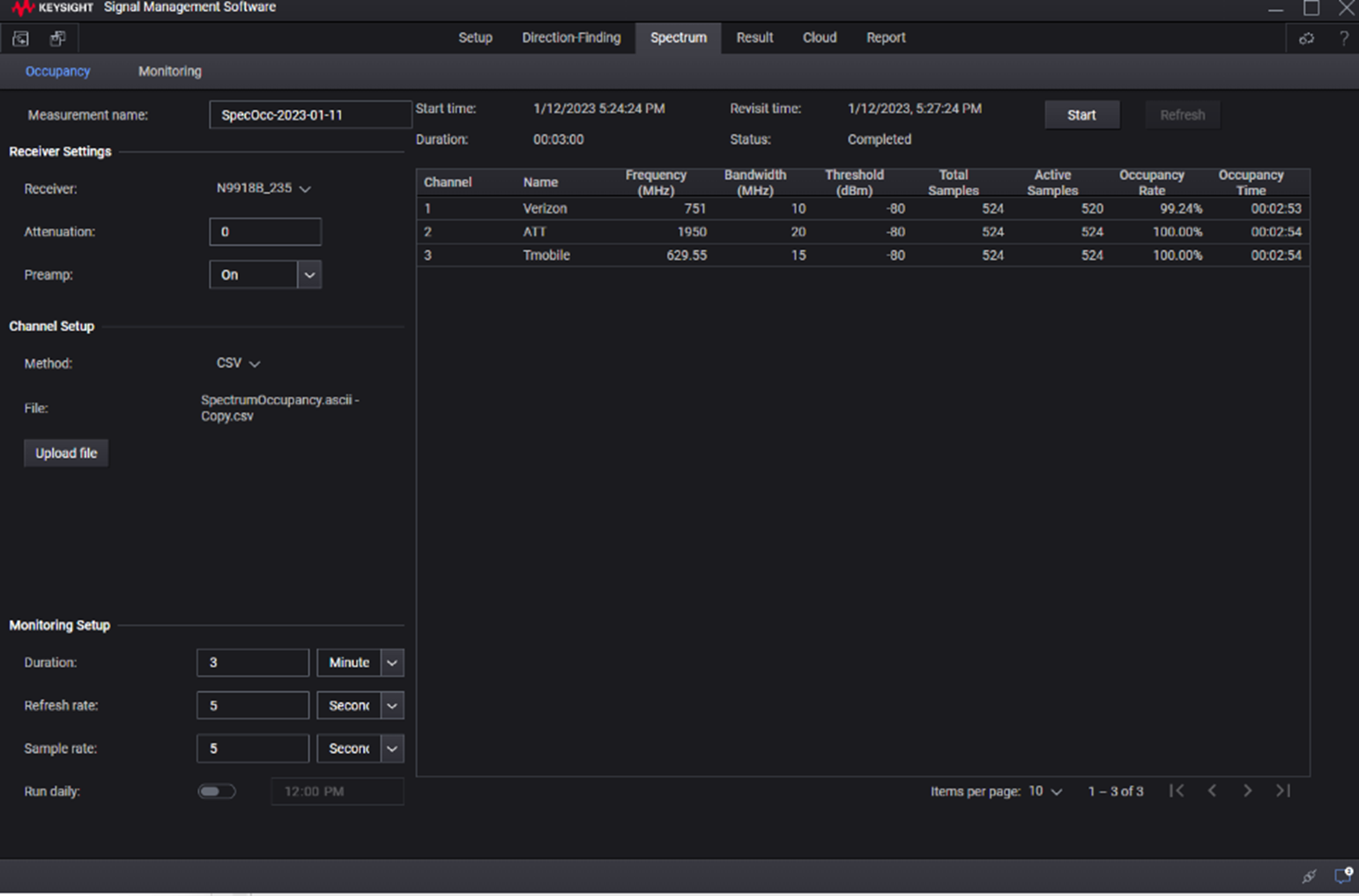Click the SpectrumOccupancy.ascii - Copy.csv file name
The image size is (1359, 896).
[280, 408]
